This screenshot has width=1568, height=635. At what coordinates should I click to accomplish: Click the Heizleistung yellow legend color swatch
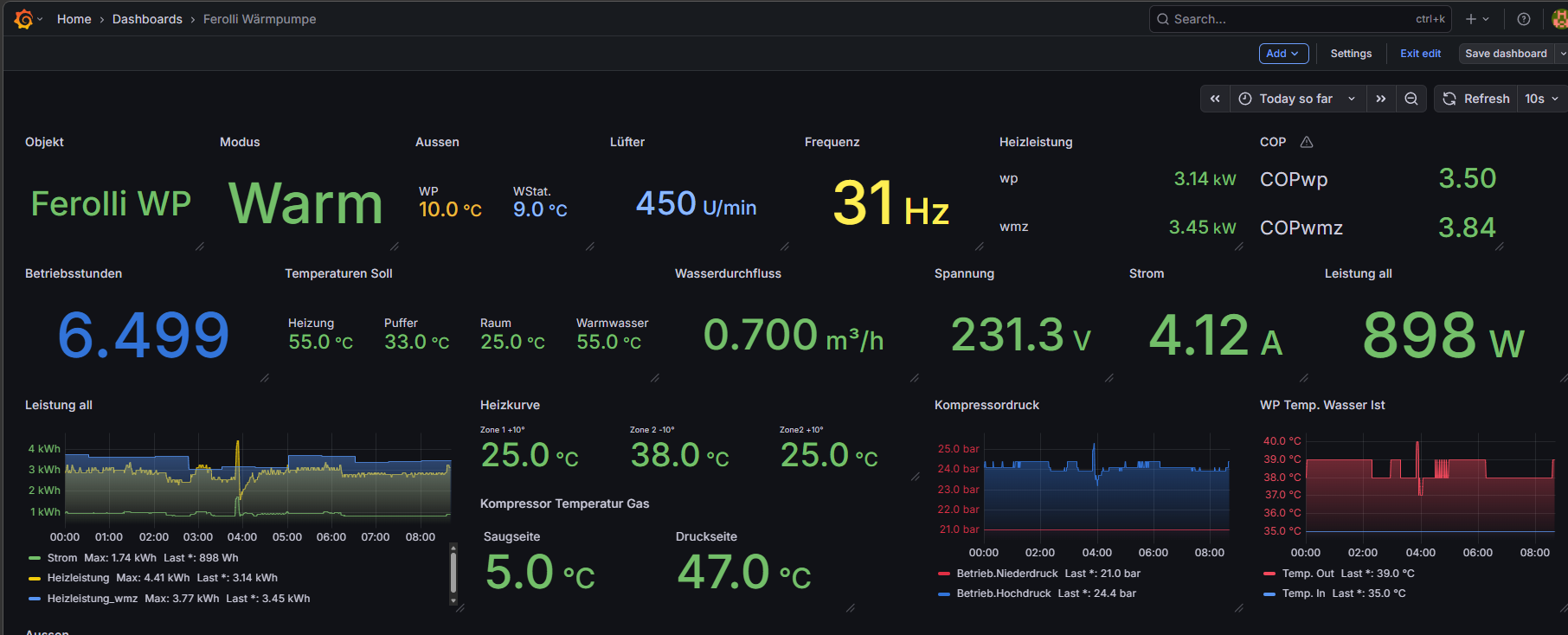pyautogui.click(x=35, y=579)
